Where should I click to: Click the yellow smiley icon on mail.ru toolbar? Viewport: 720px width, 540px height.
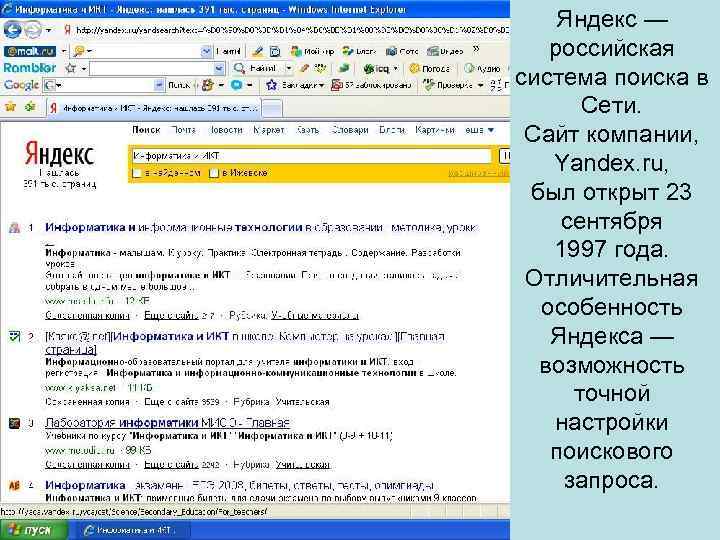(x=79, y=51)
